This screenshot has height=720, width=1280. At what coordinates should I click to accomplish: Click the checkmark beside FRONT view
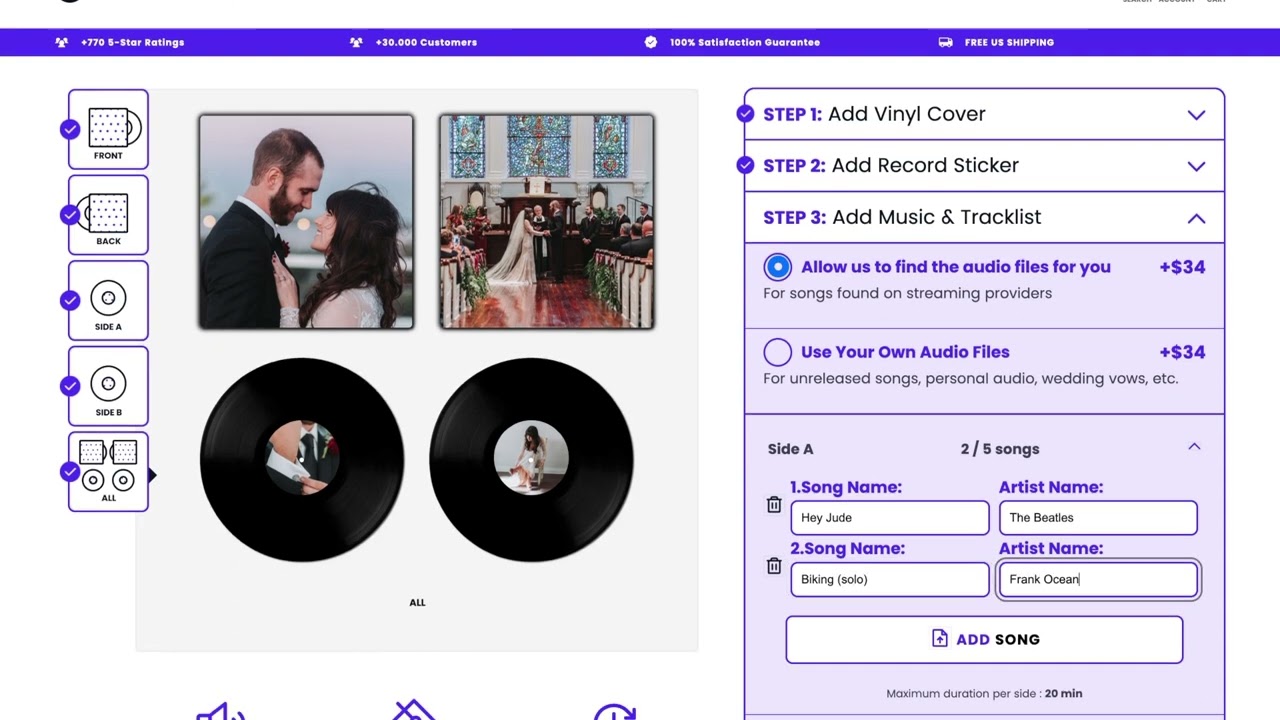click(x=69, y=129)
